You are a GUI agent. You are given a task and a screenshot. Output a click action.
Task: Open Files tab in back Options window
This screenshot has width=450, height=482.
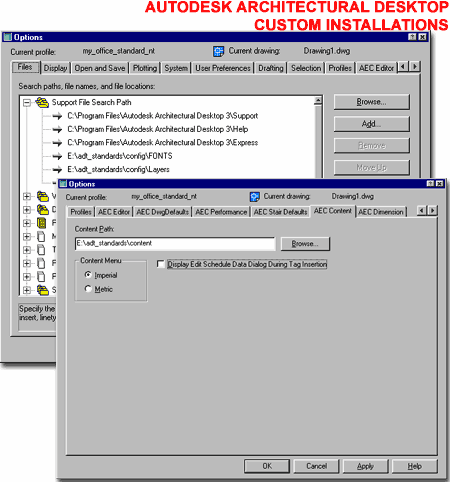(25, 67)
